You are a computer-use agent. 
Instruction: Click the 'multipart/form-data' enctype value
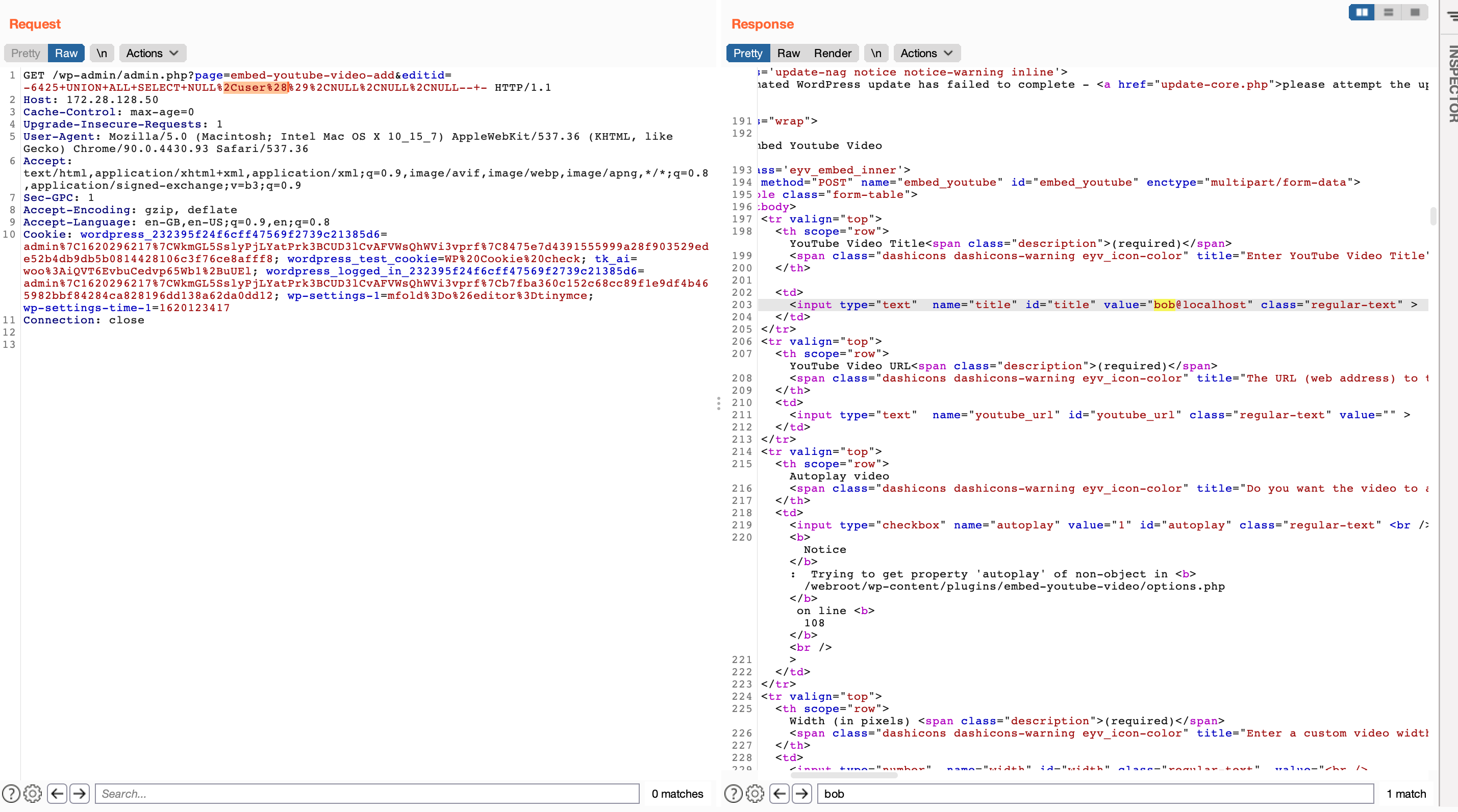(1278, 183)
